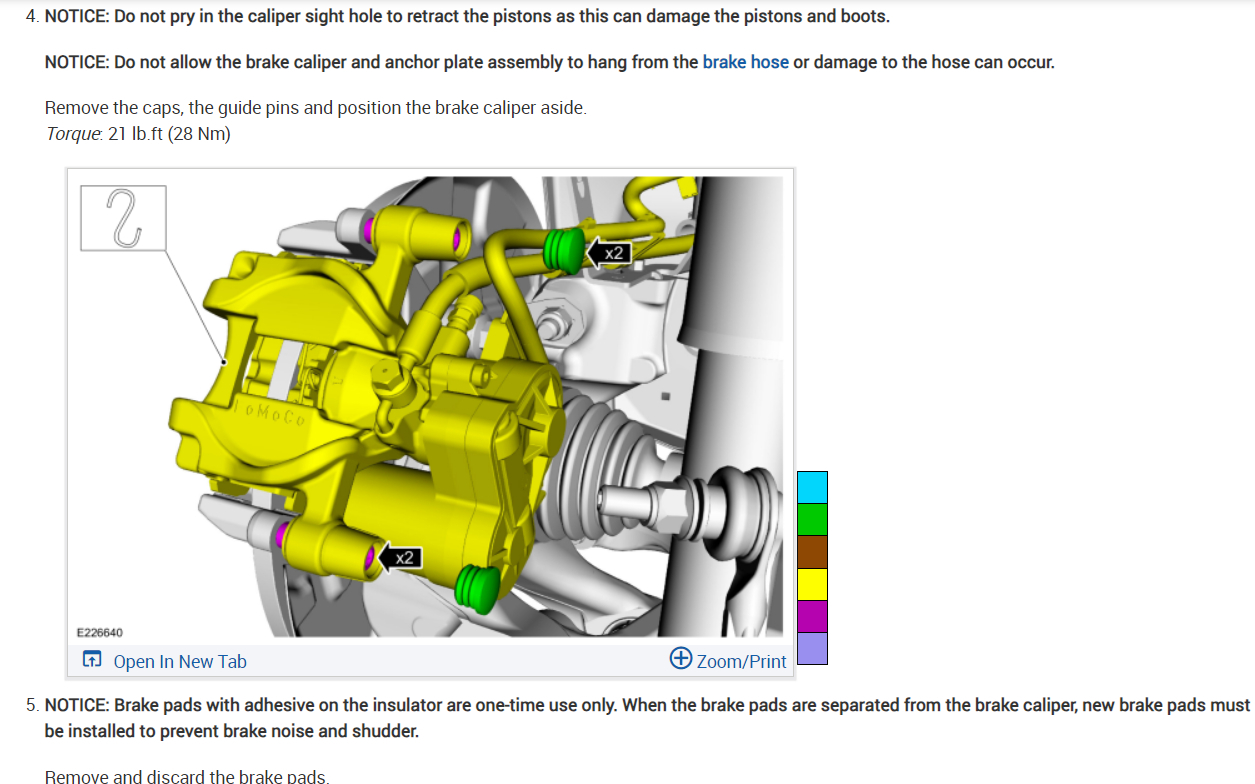The width and height of the screenshot is (1255, 784).
Task: Click the brake caliper diagram image
Action: click(430, 407)
